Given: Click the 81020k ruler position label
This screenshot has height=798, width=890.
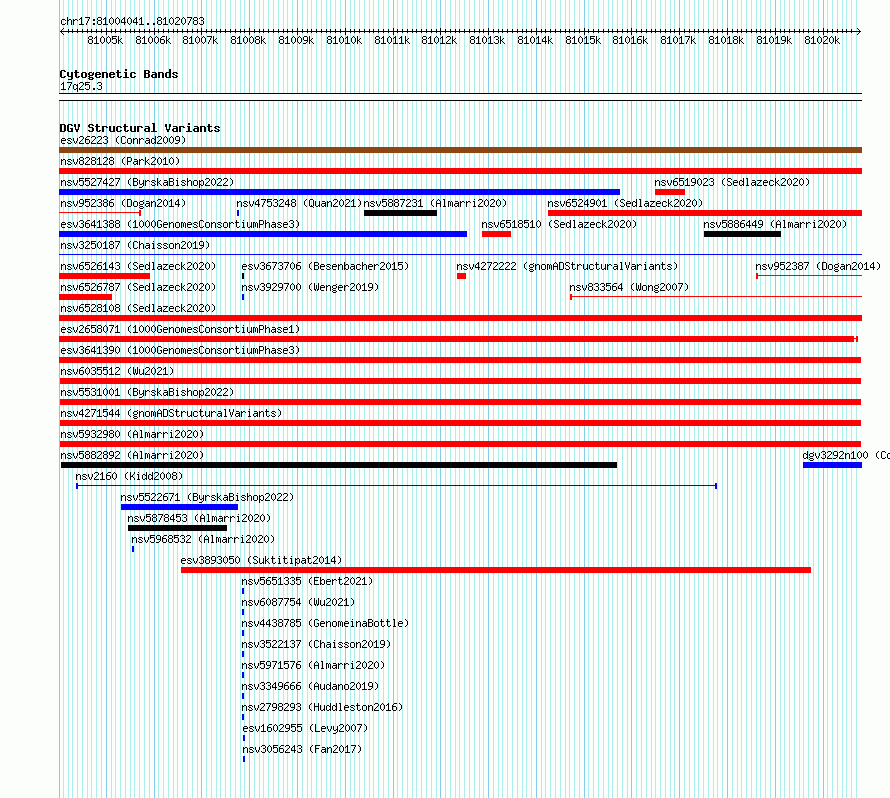Looking at the screenshot, I should click(822, 40).
